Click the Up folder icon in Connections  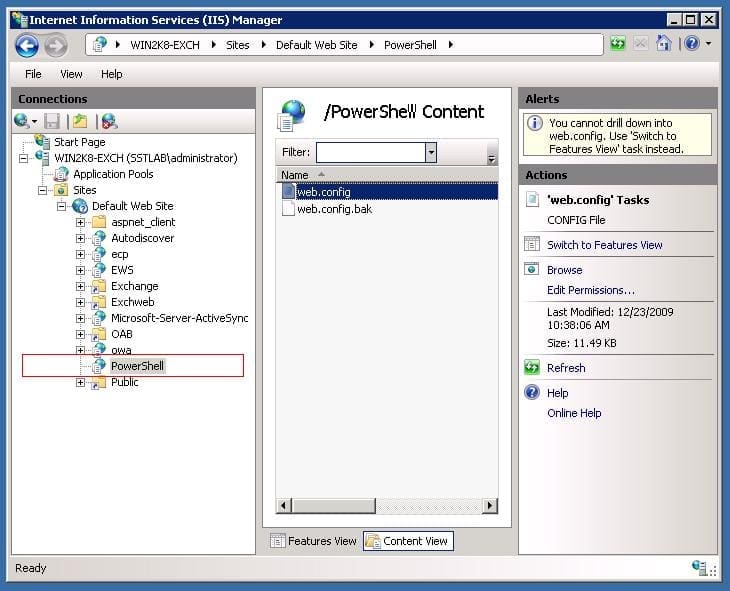[x=81, y=121]
